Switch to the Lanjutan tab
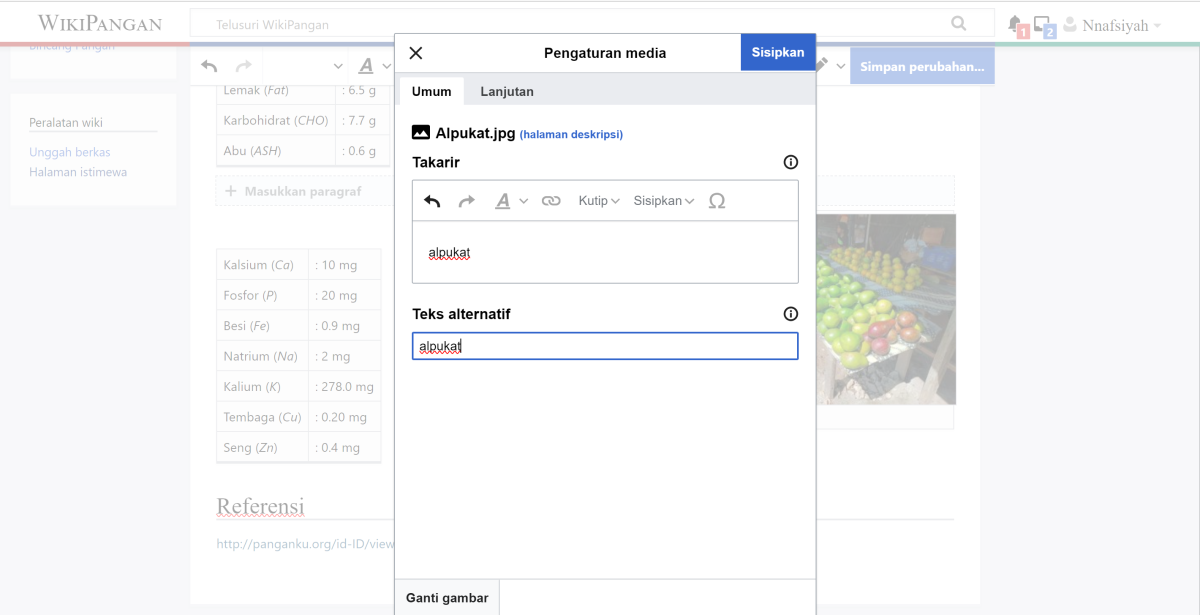Image resolution: width=1200 pixels, height=615 pixels. 507,90
